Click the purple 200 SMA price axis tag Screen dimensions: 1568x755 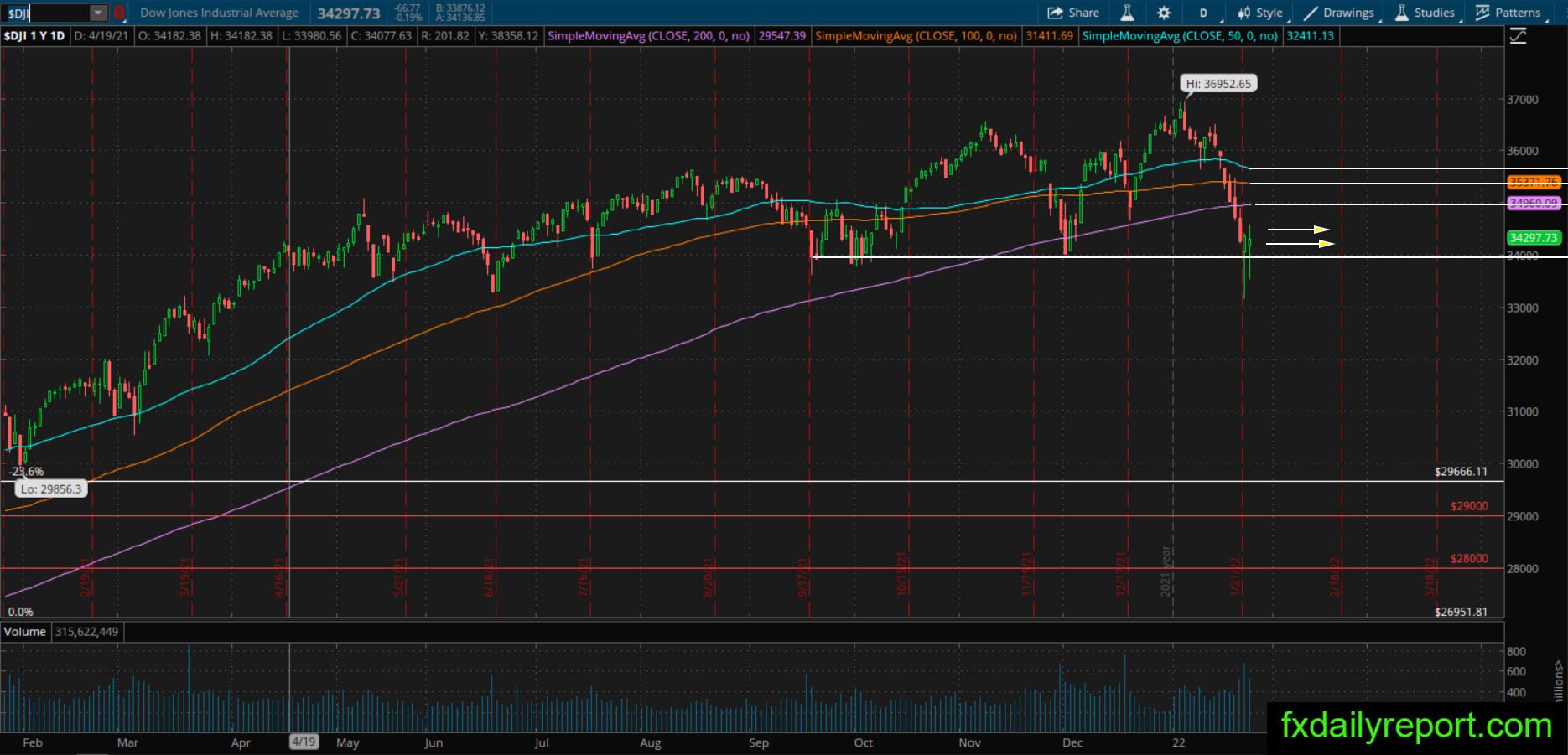point(1533,203)
